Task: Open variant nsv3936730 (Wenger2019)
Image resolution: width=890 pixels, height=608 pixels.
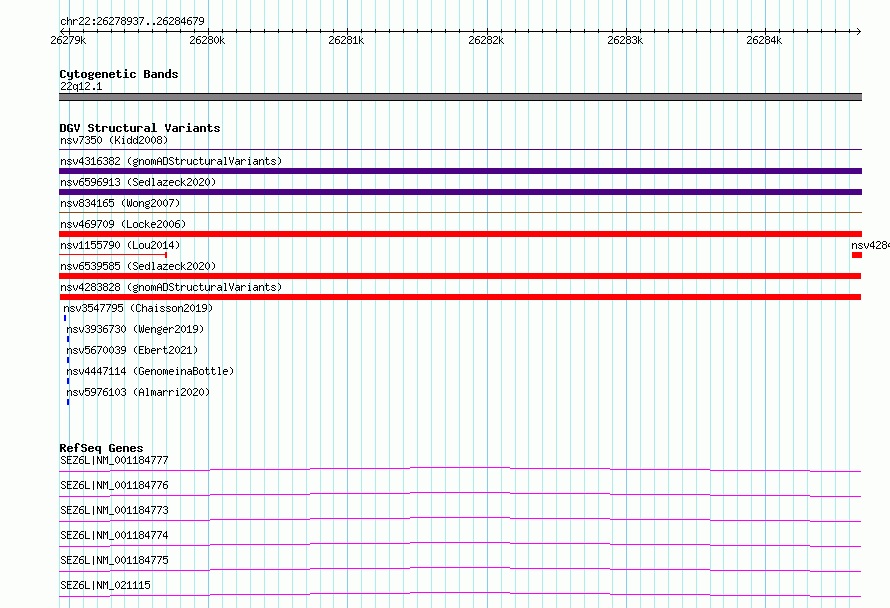Action: coord(135,329)
